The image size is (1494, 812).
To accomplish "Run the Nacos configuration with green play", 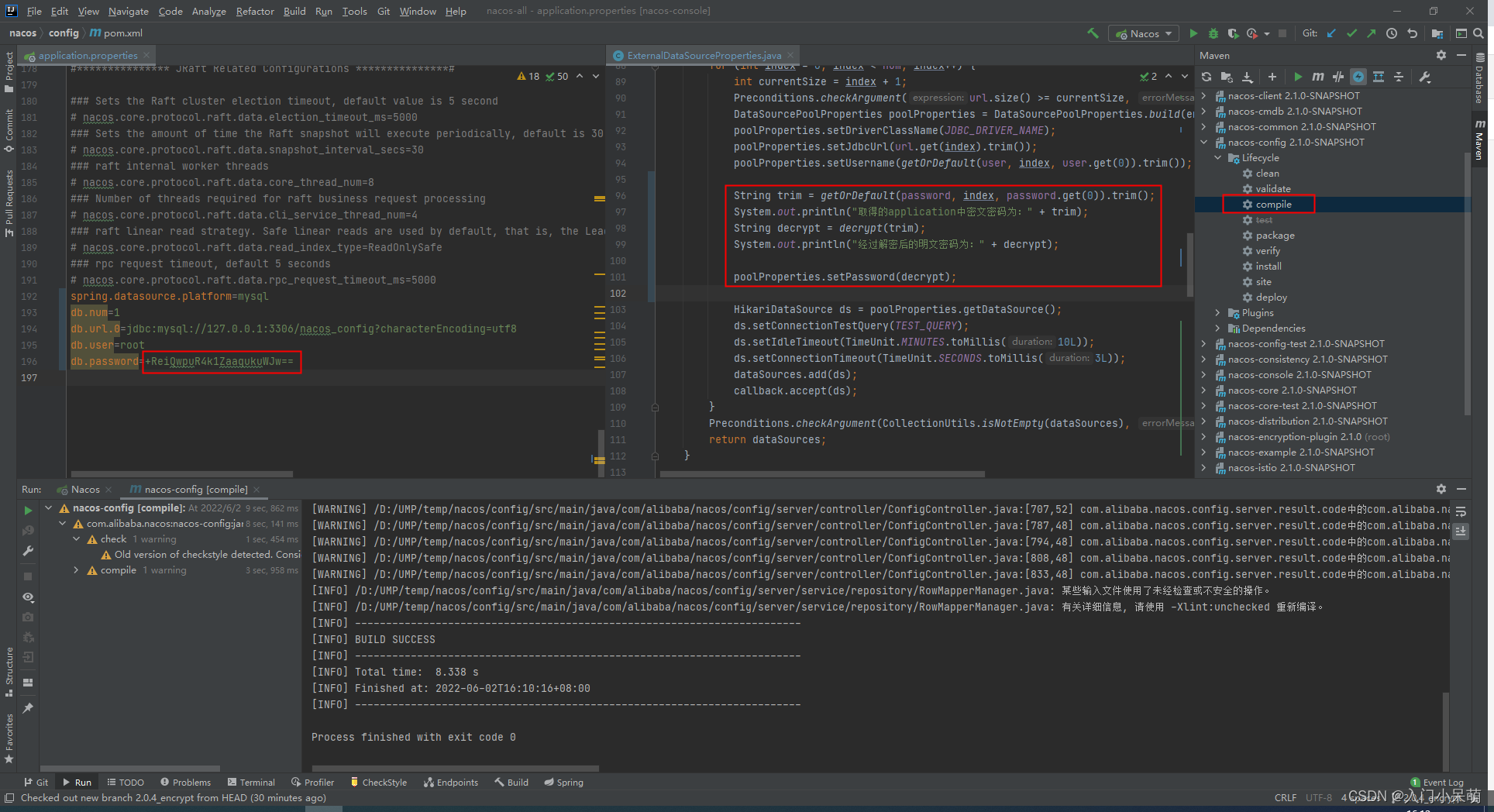I will point(1193,33).
